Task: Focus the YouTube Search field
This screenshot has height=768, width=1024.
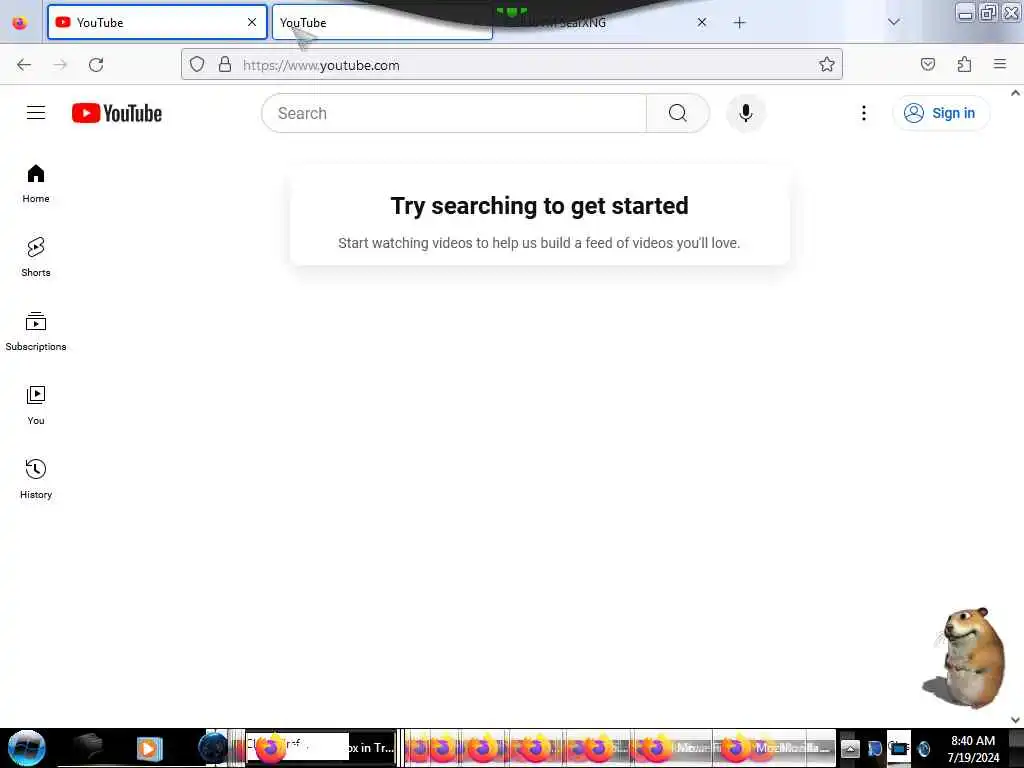Action: (454, 113)
